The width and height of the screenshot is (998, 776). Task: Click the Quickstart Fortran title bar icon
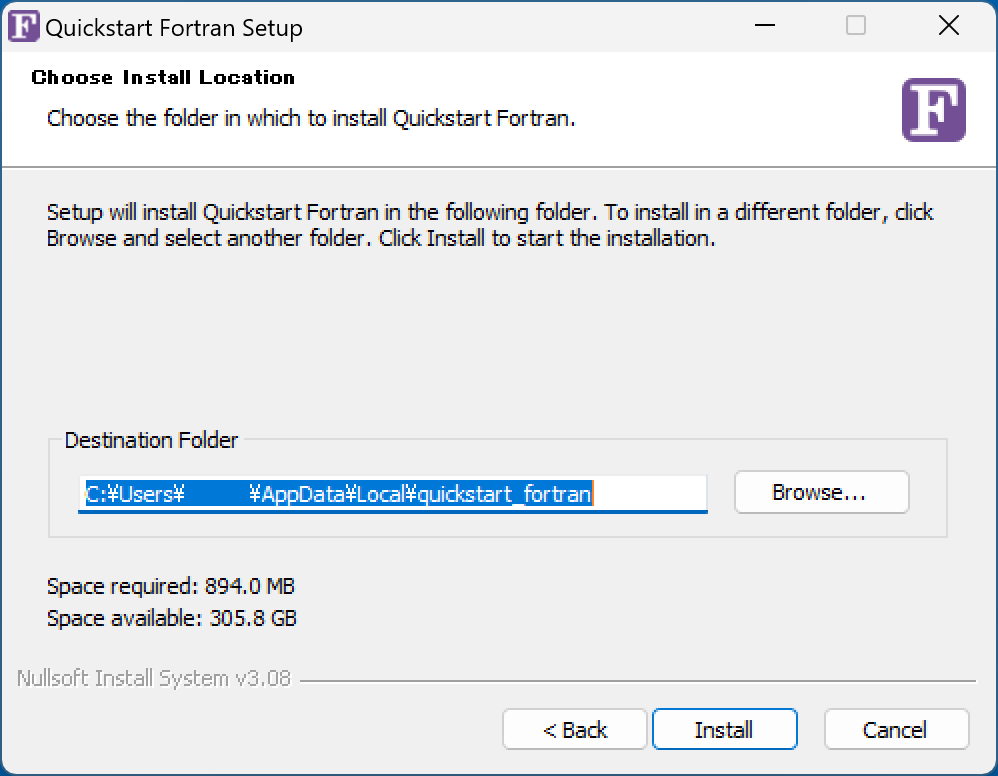(x=22, y=27)
